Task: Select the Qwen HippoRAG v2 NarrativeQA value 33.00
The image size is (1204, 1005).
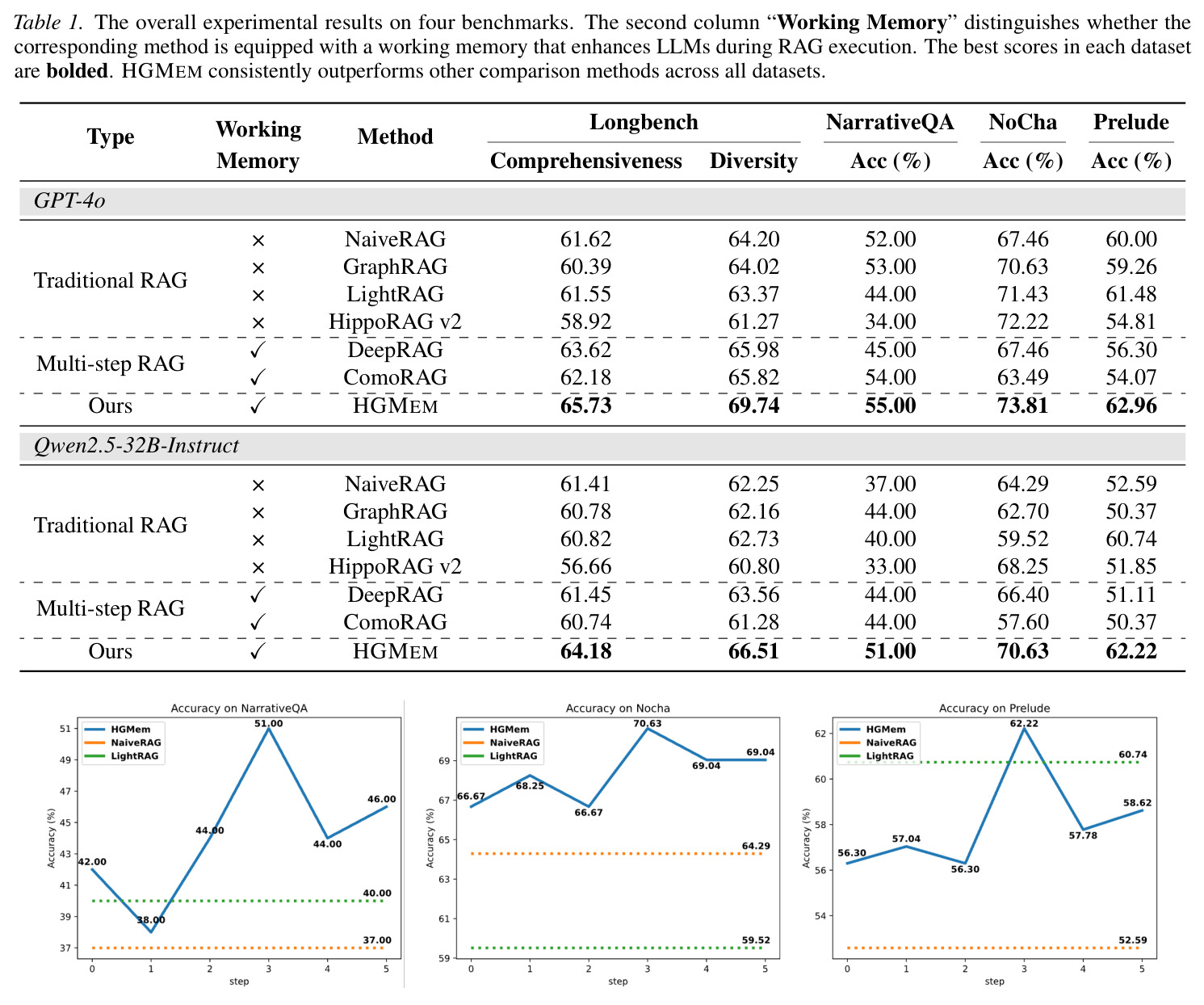Action: [890, 566]
